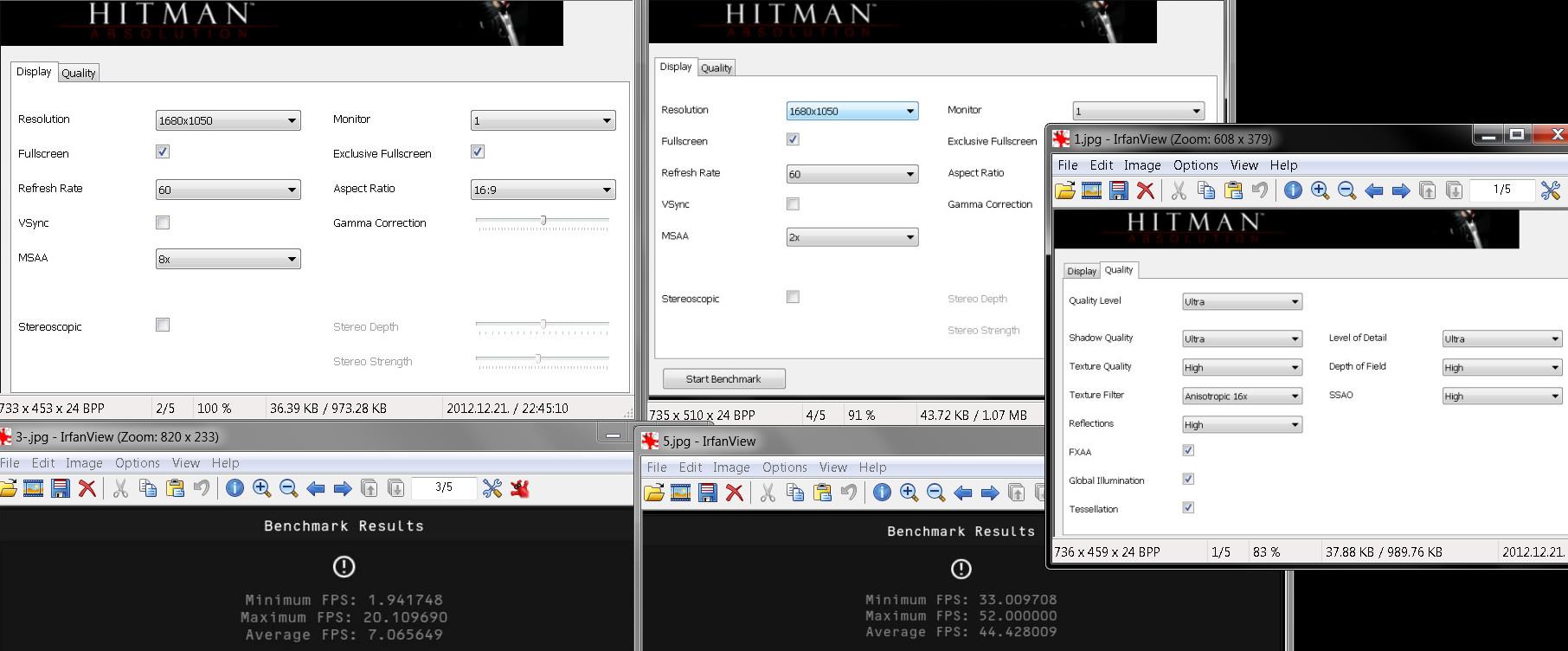Click Open file icon in 1.jpg IrfanView window
Viewport: 1568px width, 651px height.
point(1065,190)
